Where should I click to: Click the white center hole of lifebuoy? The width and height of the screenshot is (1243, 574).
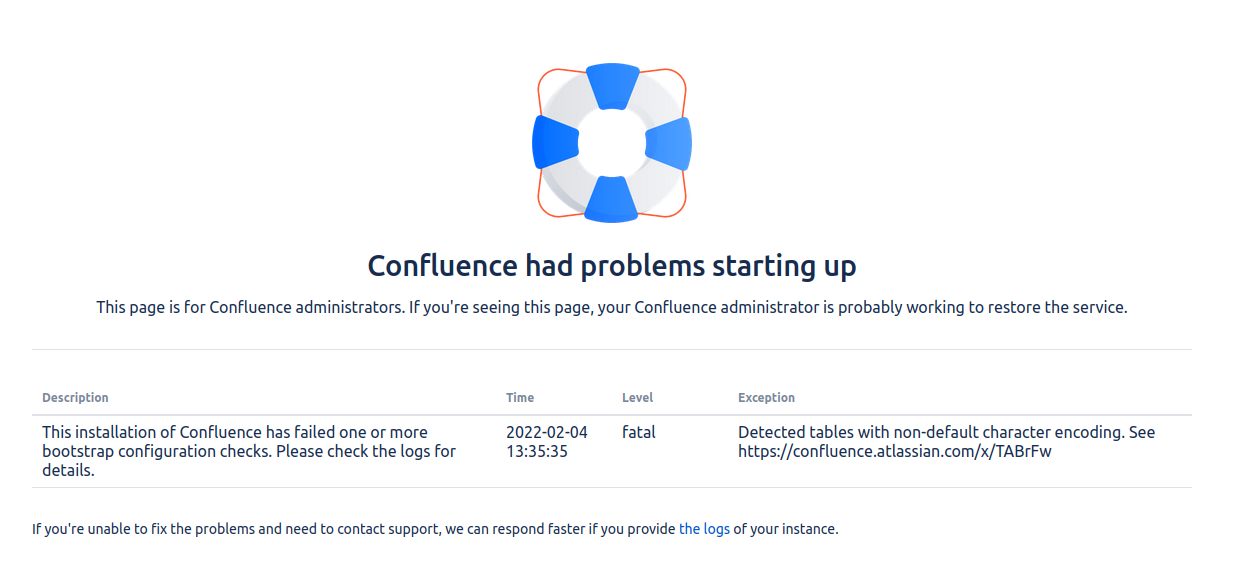[612, 142]
